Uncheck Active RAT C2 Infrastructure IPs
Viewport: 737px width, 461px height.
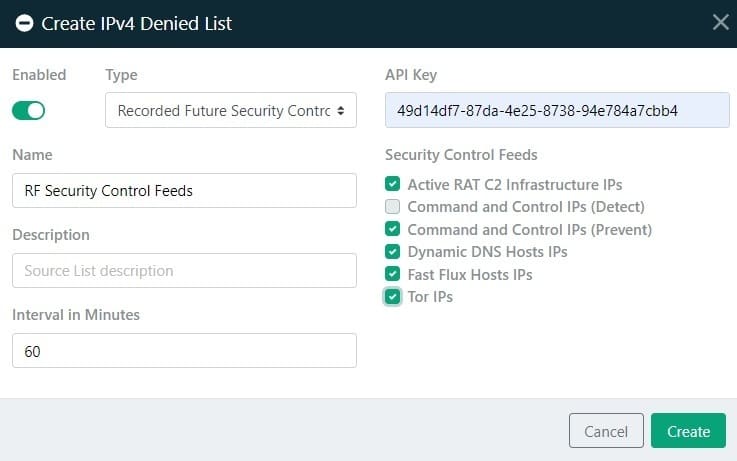point(392,184)
